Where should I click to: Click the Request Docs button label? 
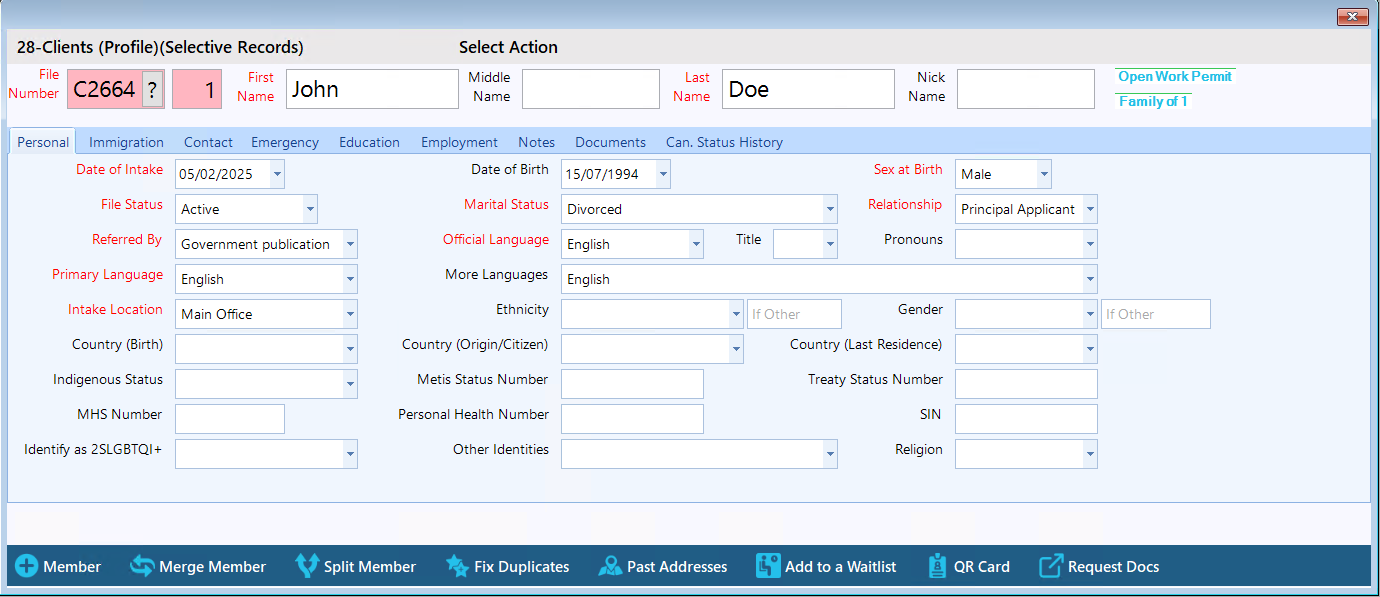tap(1113, 567)
